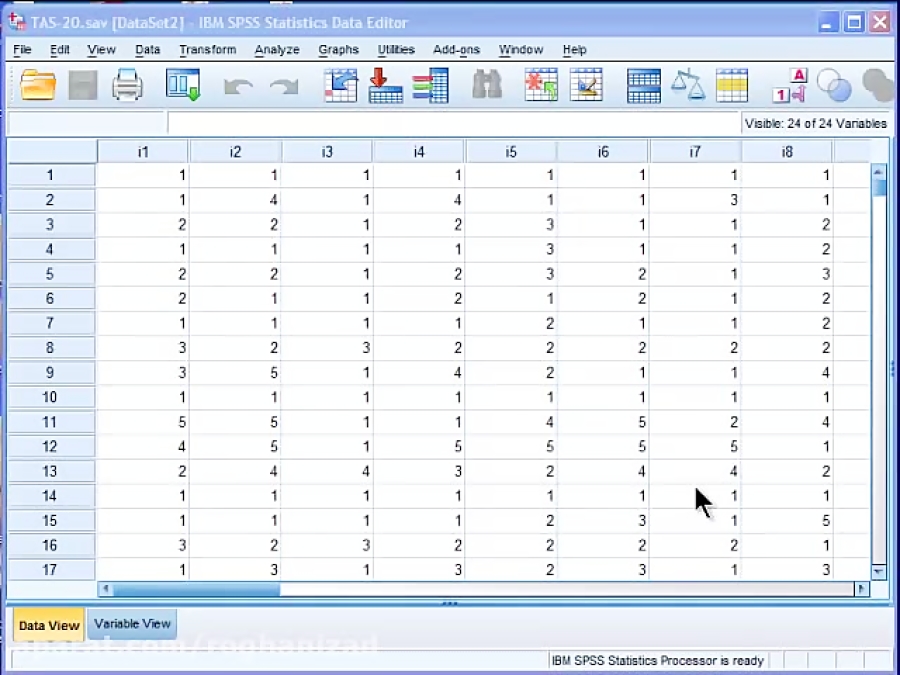
Task: Select the i5 column header
Action: coord(511,151)
